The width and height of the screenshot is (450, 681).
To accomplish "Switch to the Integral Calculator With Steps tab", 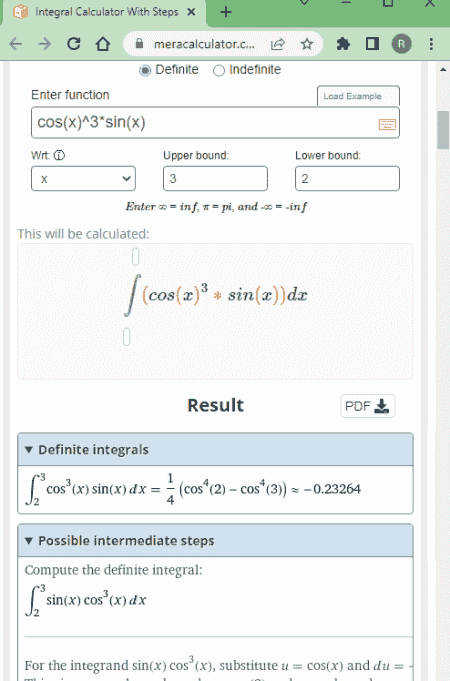I will pos(104,12).
